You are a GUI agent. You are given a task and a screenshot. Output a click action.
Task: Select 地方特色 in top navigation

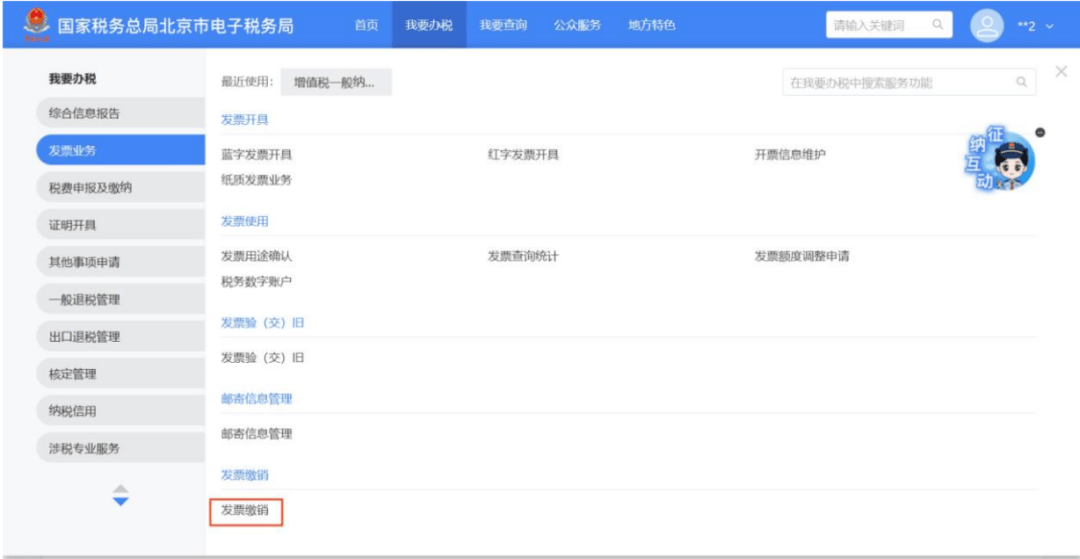click(651, 25)
